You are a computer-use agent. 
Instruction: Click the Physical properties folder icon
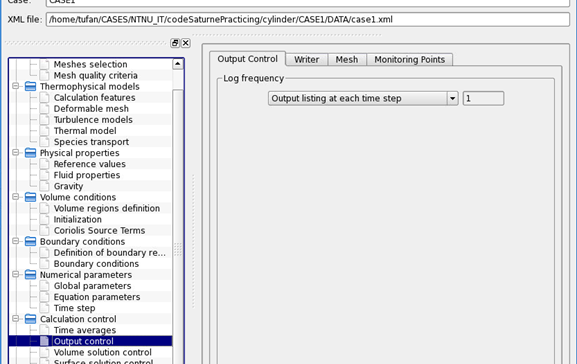click(31, 153)
